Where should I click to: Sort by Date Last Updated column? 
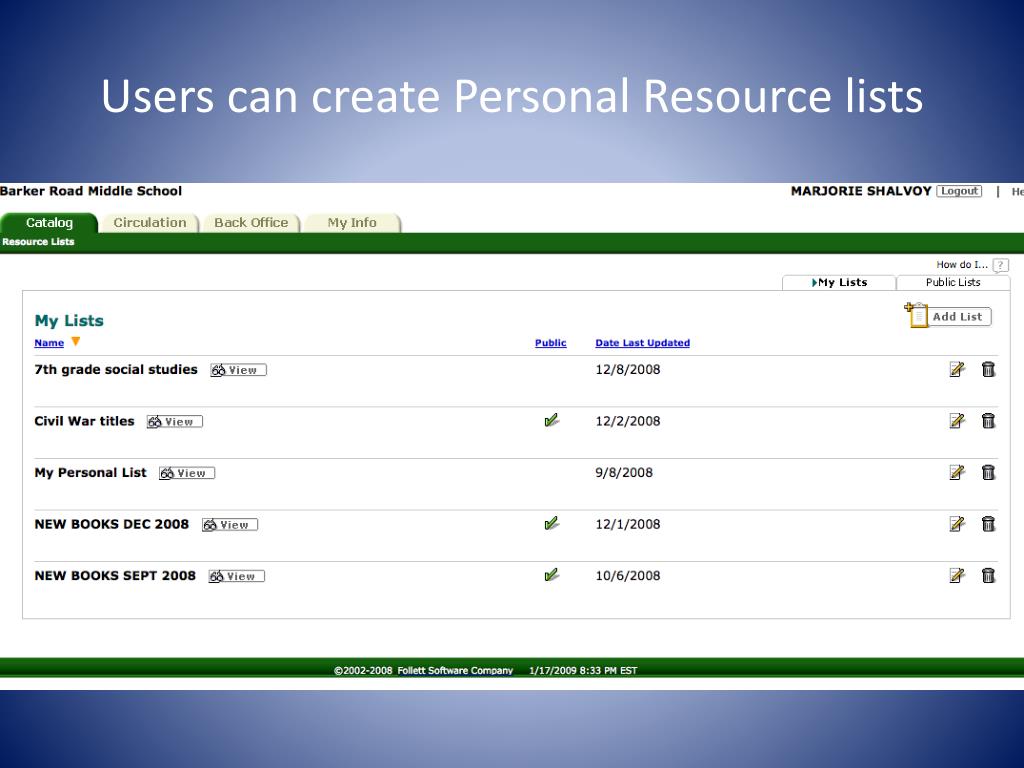pyautogui.click(x=643, y=343)
